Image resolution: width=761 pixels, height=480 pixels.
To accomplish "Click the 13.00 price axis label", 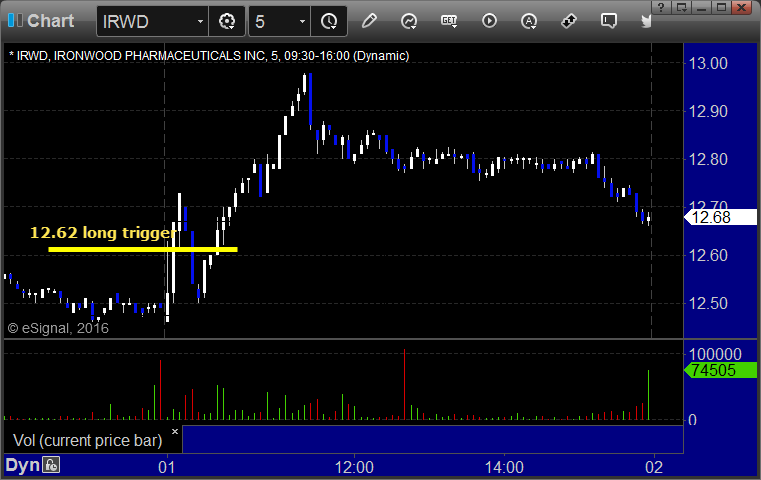I will click(x=708, y=64).
